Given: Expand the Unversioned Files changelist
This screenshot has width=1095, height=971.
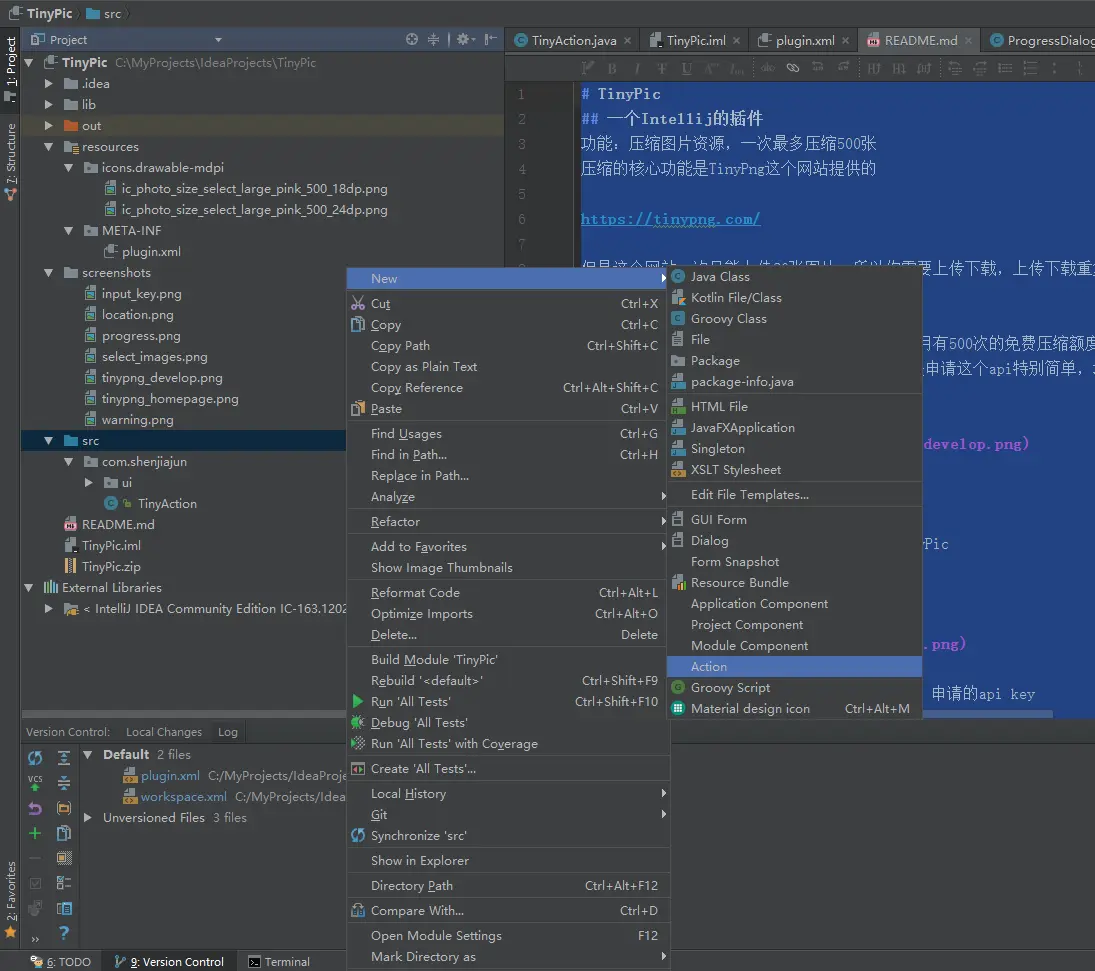Looking at the screenshot, I should pos(88,817).
